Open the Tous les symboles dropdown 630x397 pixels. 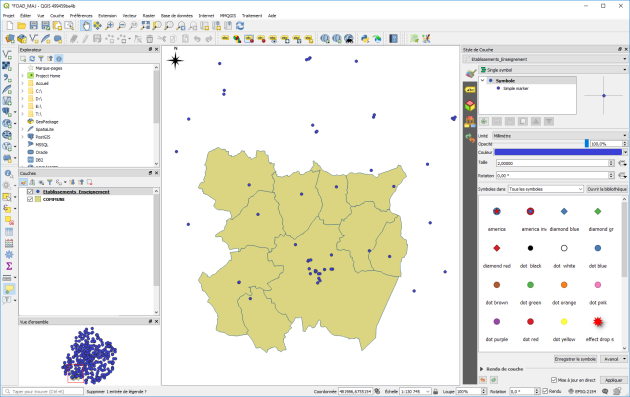(546, 189)
